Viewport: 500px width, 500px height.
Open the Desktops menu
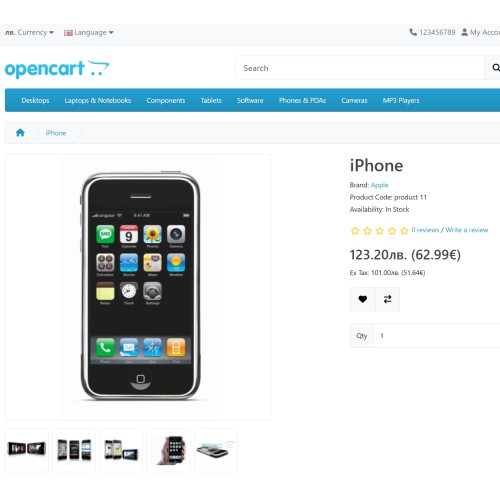click(35, 100)
